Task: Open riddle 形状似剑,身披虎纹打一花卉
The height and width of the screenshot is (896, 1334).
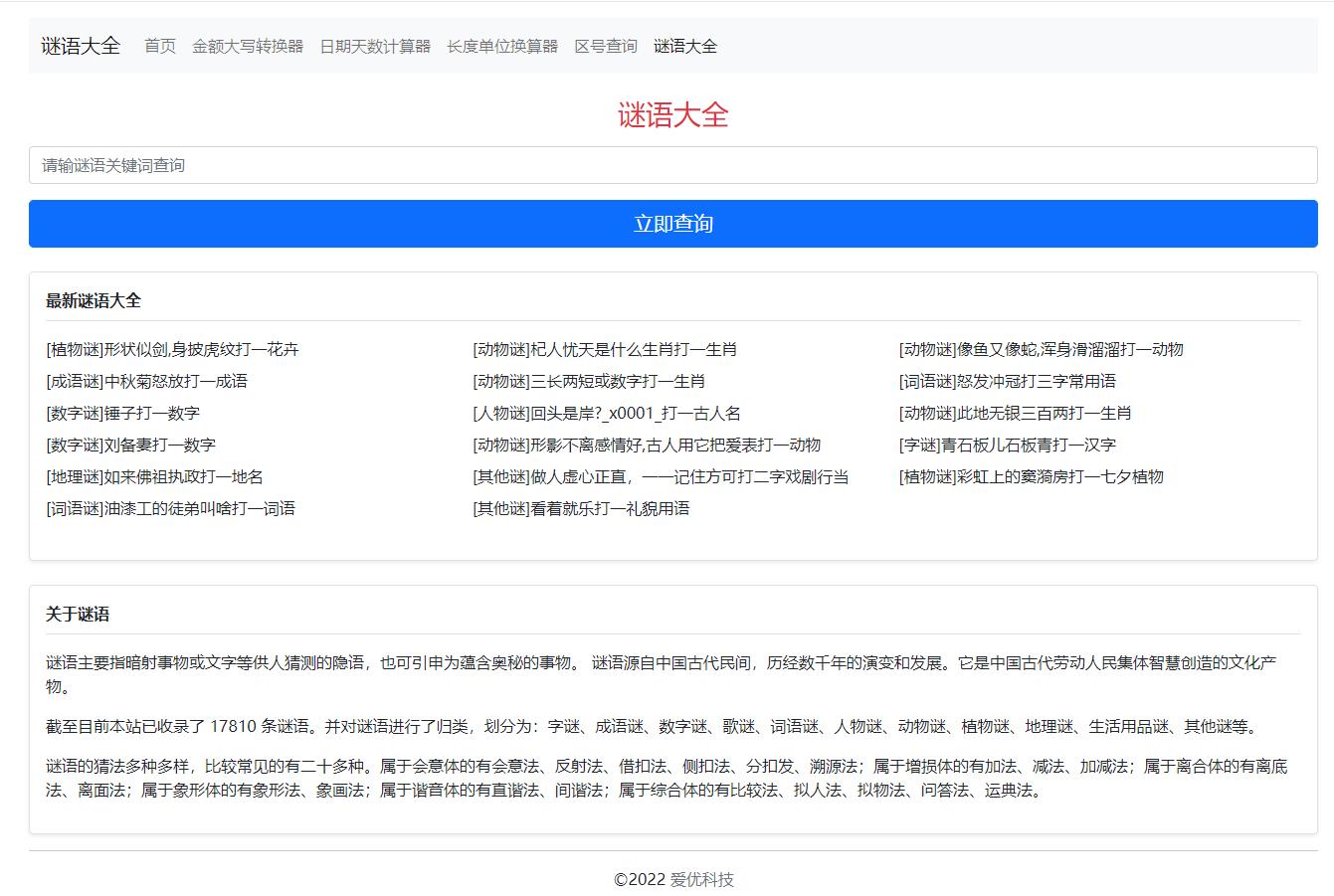Action: pyautogui.click(x=172, y=349)
